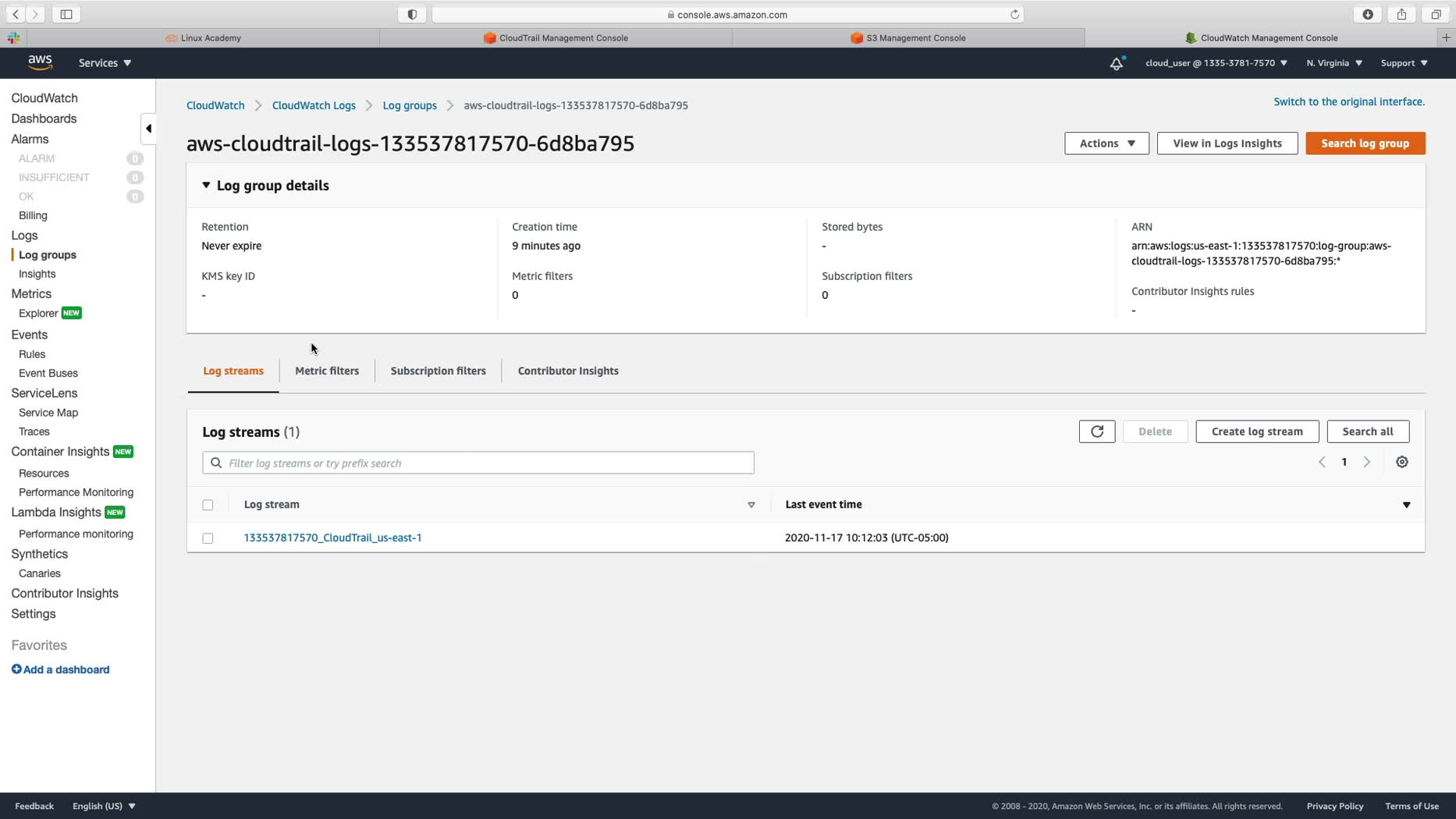Open Dashboards in the sidebar
This screenshot has width=1456, height=819.
pyautogui.click(x=44, y=119)
